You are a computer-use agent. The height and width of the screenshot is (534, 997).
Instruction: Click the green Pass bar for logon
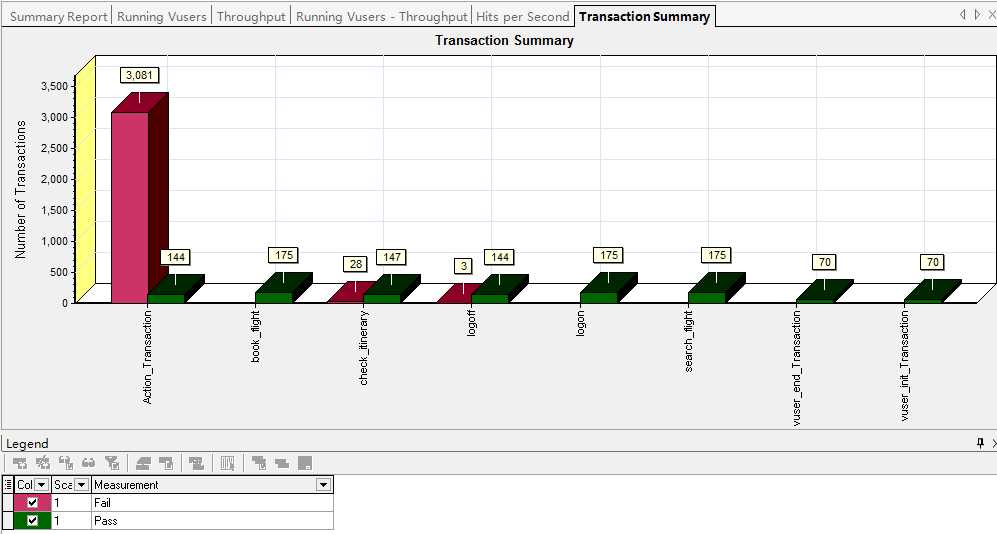598,298
